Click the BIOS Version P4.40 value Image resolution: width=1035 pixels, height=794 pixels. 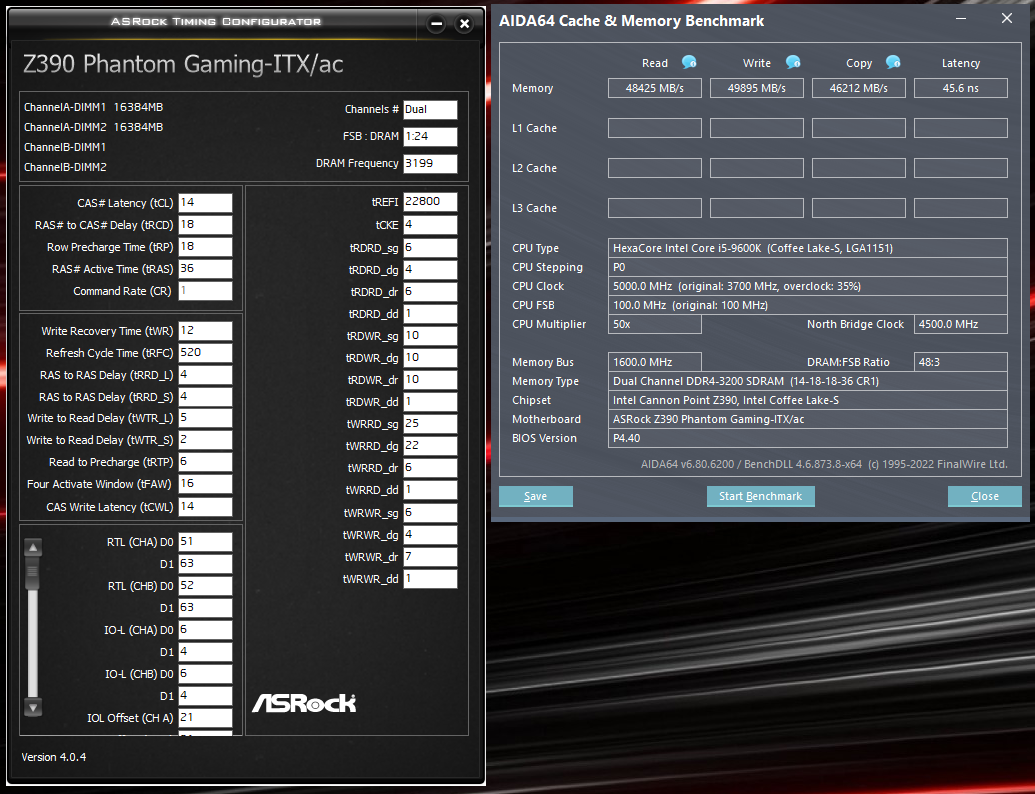tap(808, 438)
